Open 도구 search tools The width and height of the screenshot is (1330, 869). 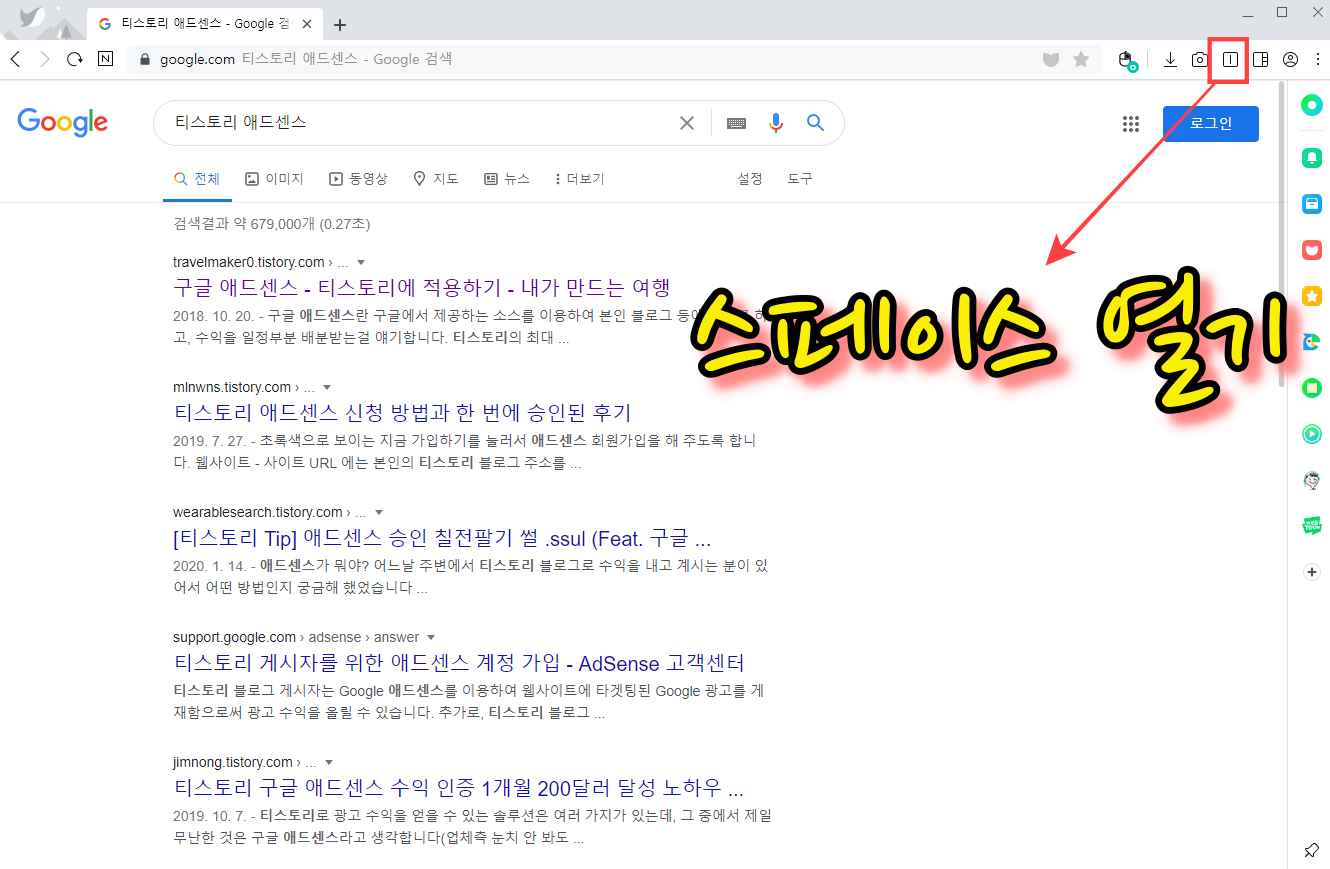[800, 179]
